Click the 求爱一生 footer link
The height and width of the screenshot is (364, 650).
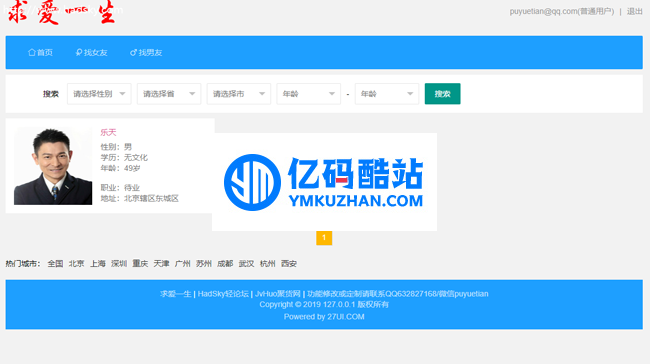point(176,294)
